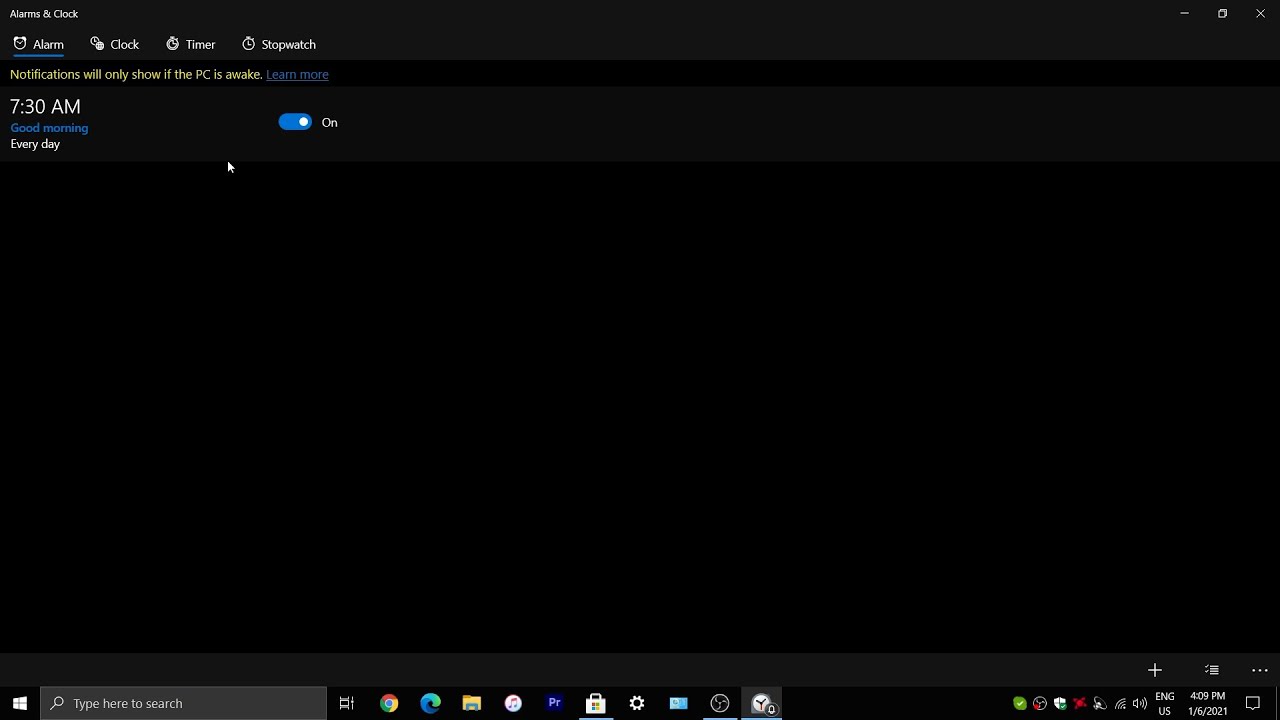Open Task View from the taskbar
1280x720 pixels.
pyautogui.click(x=347, y=703)
